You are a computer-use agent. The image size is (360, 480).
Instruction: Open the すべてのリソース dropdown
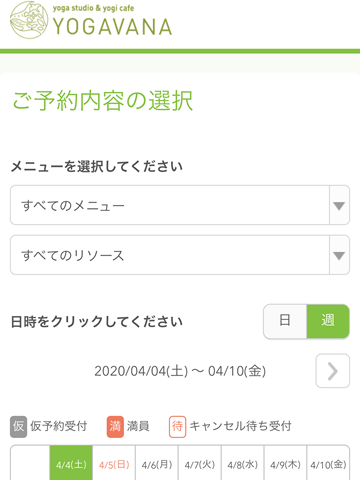click(180, 255)
